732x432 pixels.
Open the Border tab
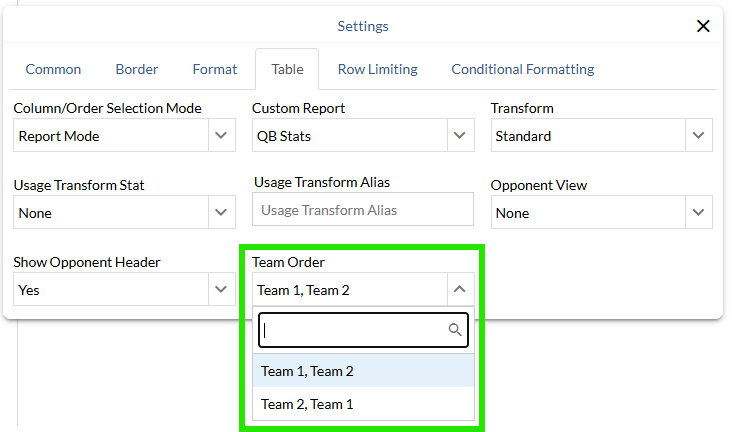click(137, 69)
